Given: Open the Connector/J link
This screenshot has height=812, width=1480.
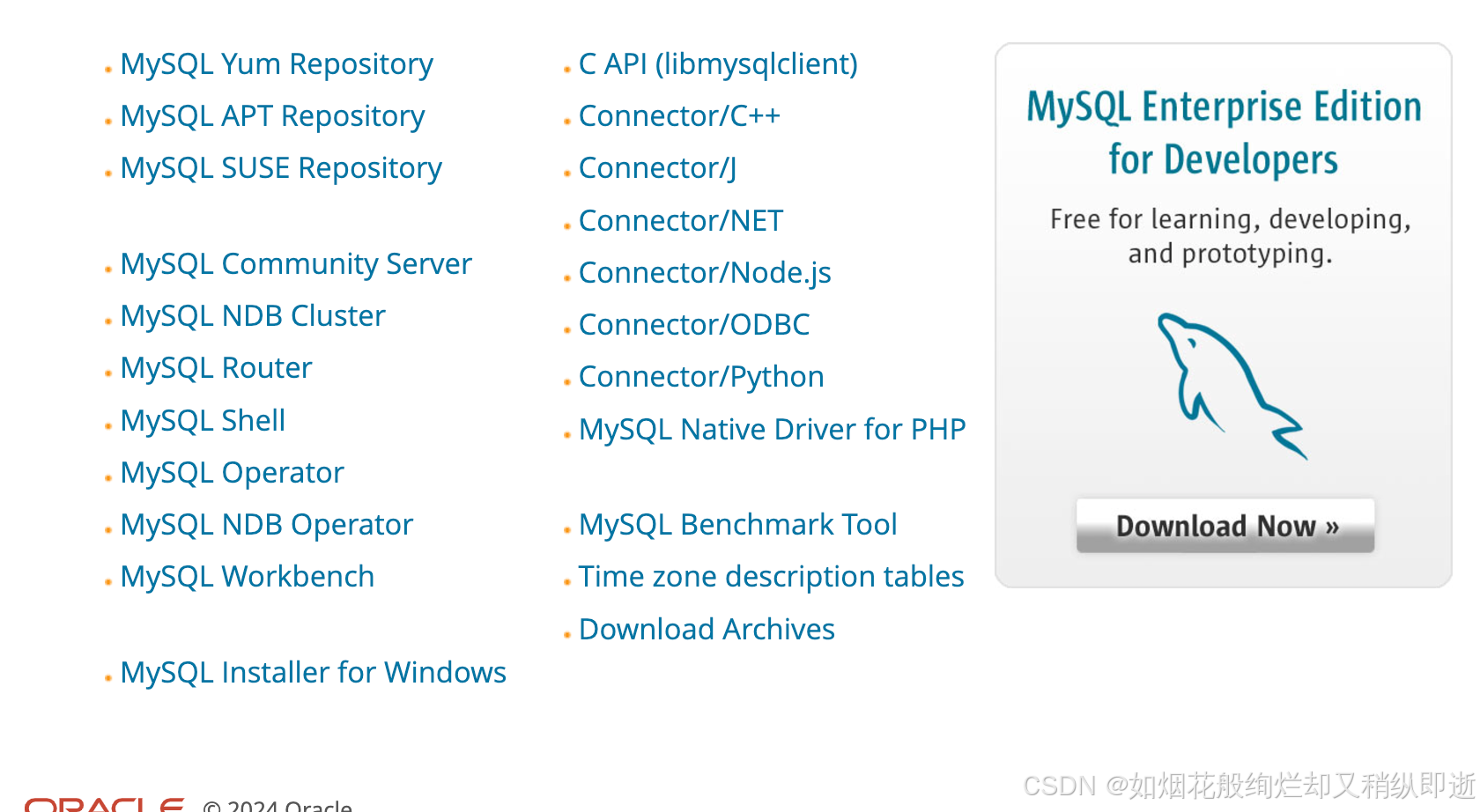Looking at the screenshot, I should (657, 168).
